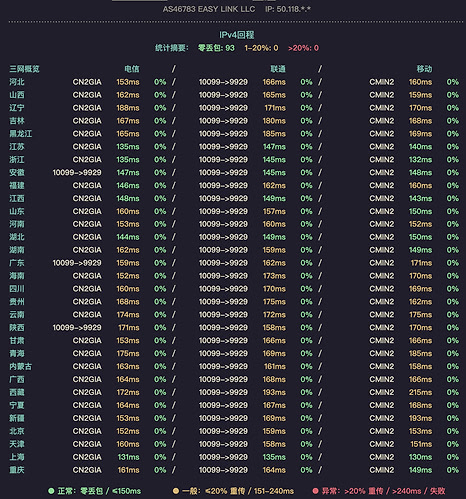Click 电信 route 10099->9929 in 陕西 row
The width and height of the screenshot is (466, 499).
(x=77, y=328)
